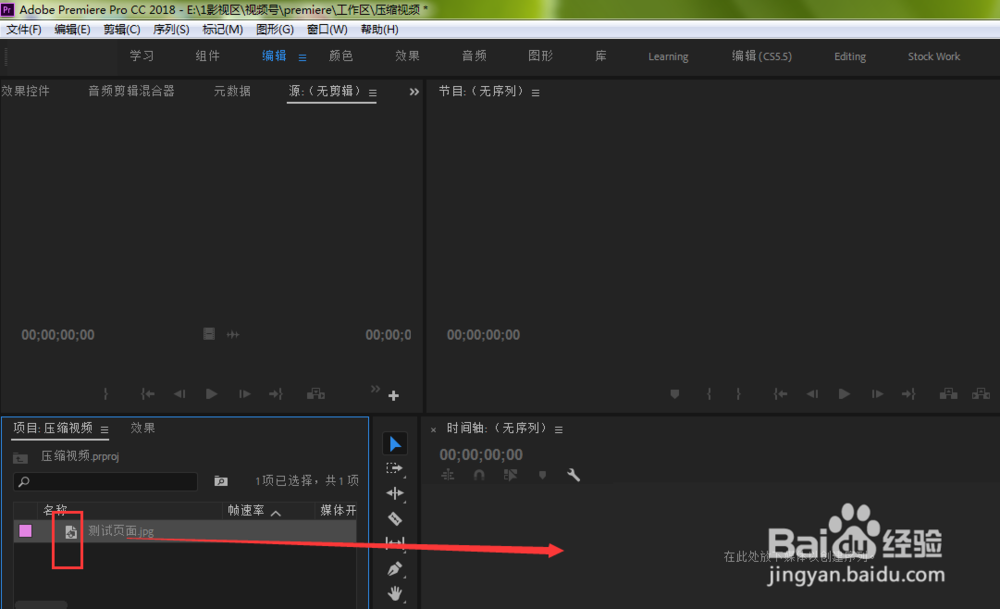The width and height of the screenshot is (1000, 609).
Task: Click Add Marker icon in timeline panel
Action: coord(542,475)
